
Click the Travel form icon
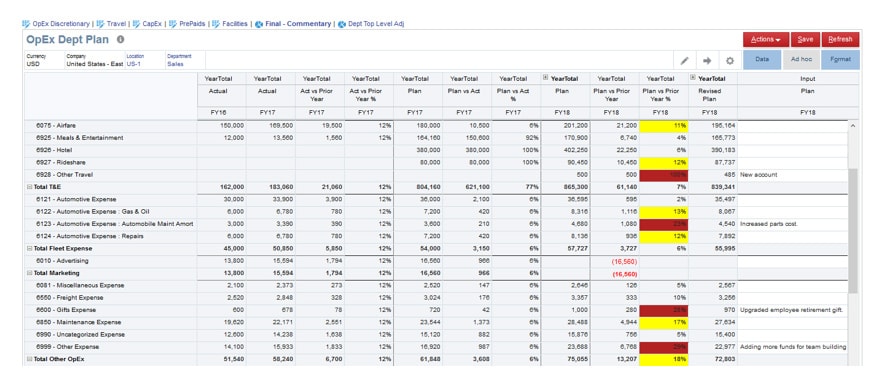click(100, 24)
